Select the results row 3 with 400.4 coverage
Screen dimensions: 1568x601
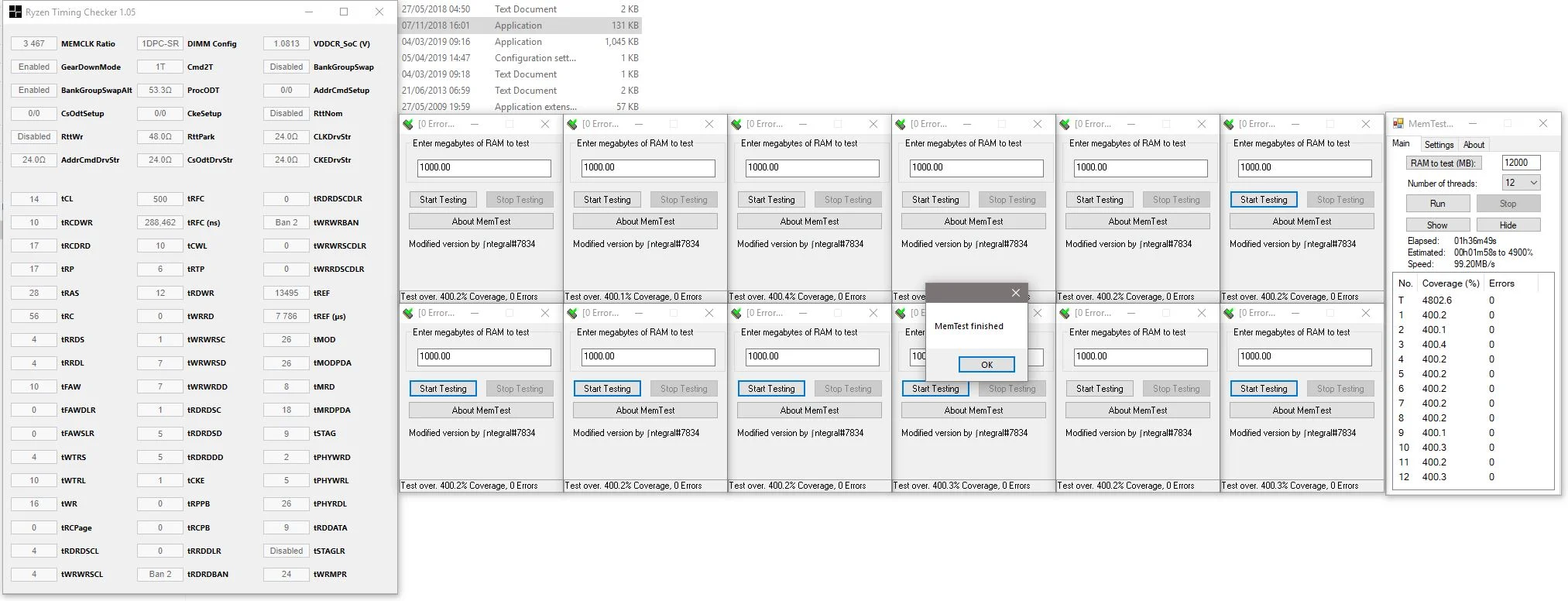(x=1472, y=345)
